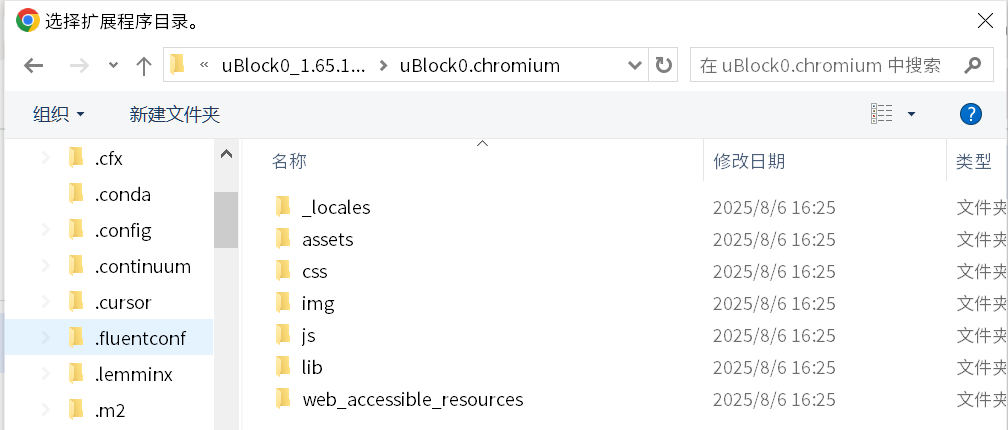Refresh the current folder view
The image size is (1008, 430).
coord(663,66)
